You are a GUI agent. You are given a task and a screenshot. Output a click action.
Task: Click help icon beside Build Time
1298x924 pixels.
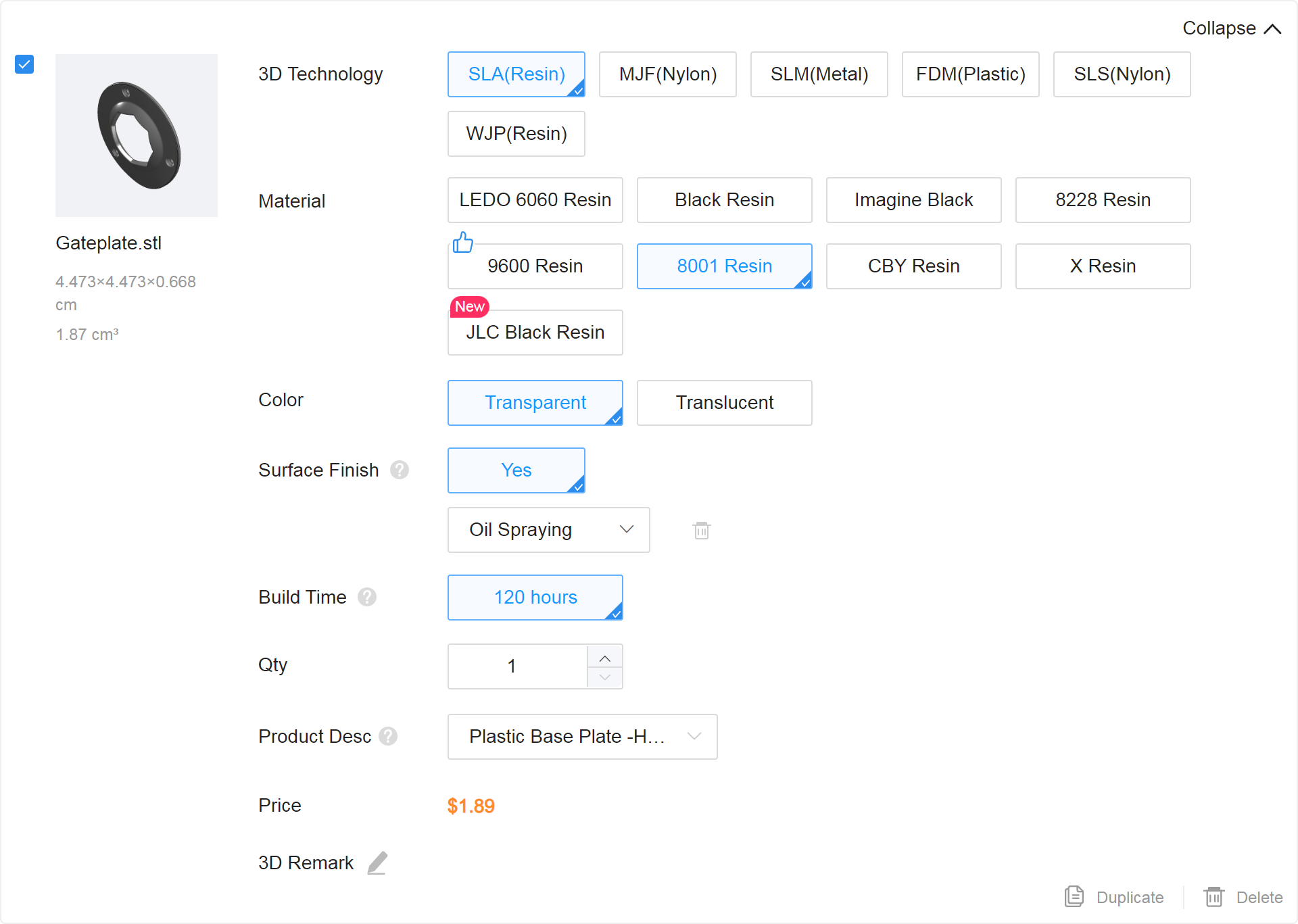[367, 597]
